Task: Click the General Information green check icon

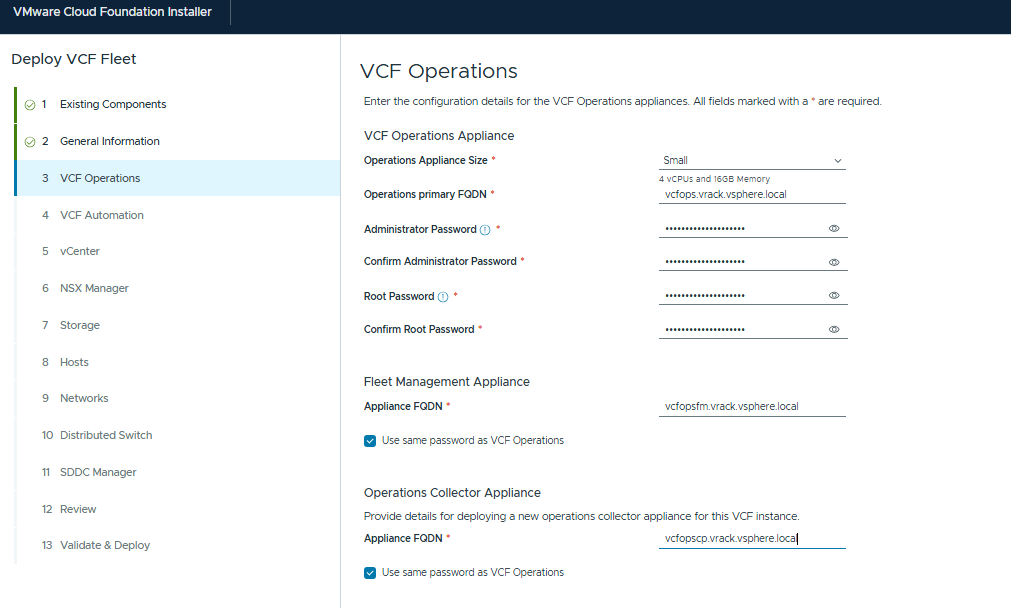Action: point(30,142)
